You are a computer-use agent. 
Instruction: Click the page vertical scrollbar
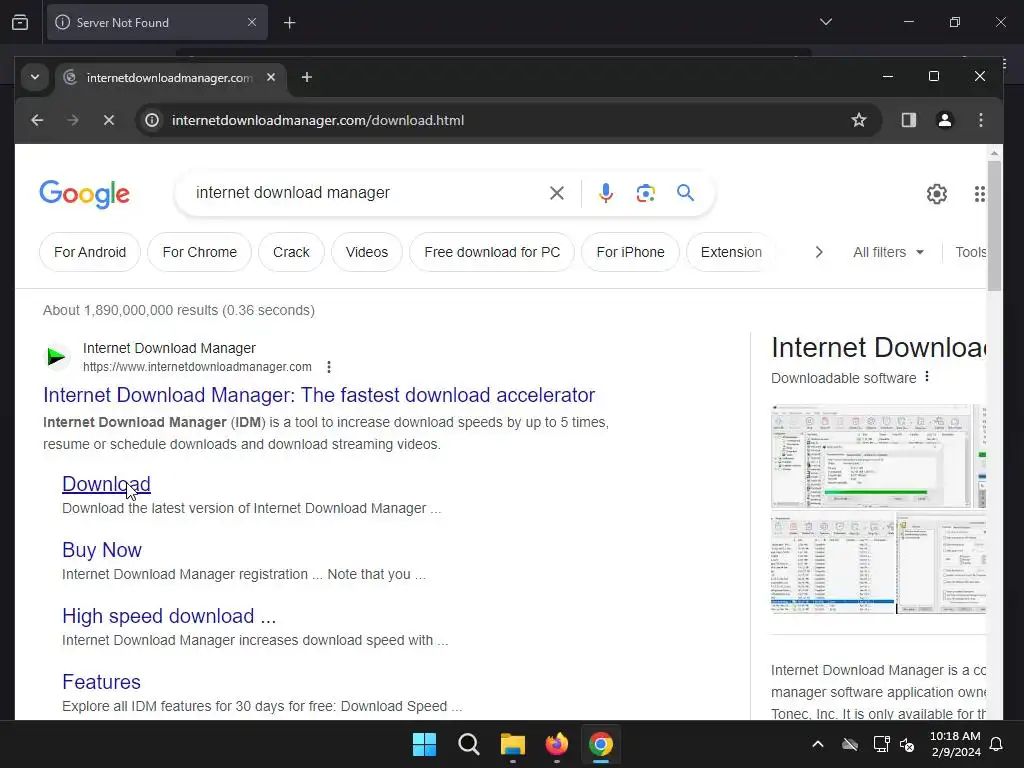pos(994,225)
